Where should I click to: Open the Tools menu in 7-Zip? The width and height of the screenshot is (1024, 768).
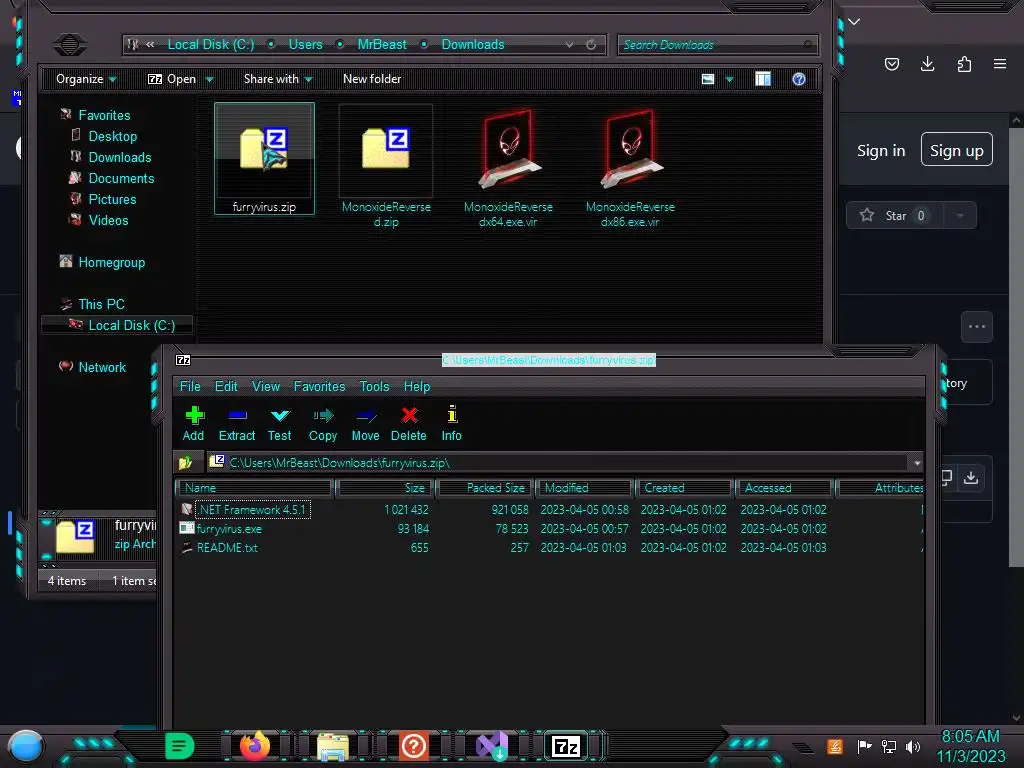(x=374, y=386)
